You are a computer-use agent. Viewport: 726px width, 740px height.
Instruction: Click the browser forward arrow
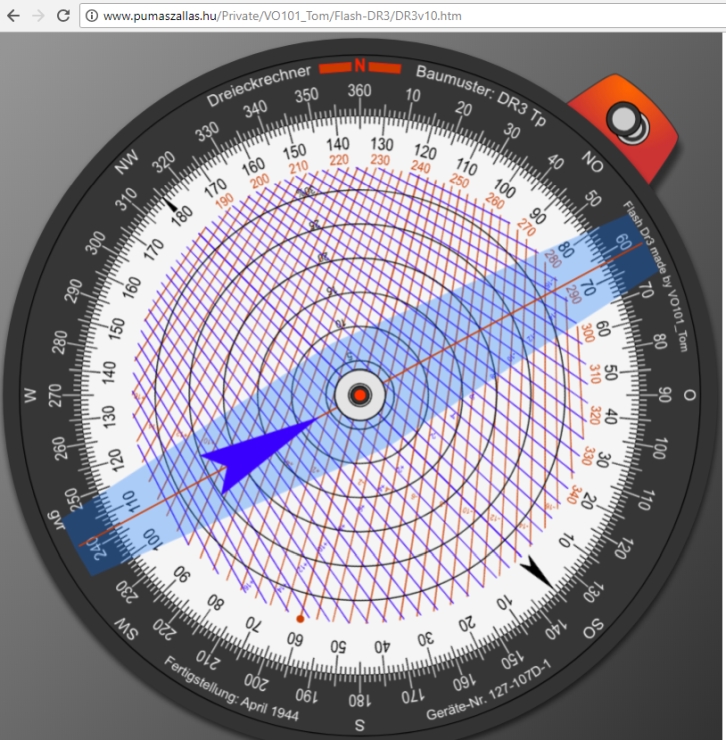coord(38,16)
